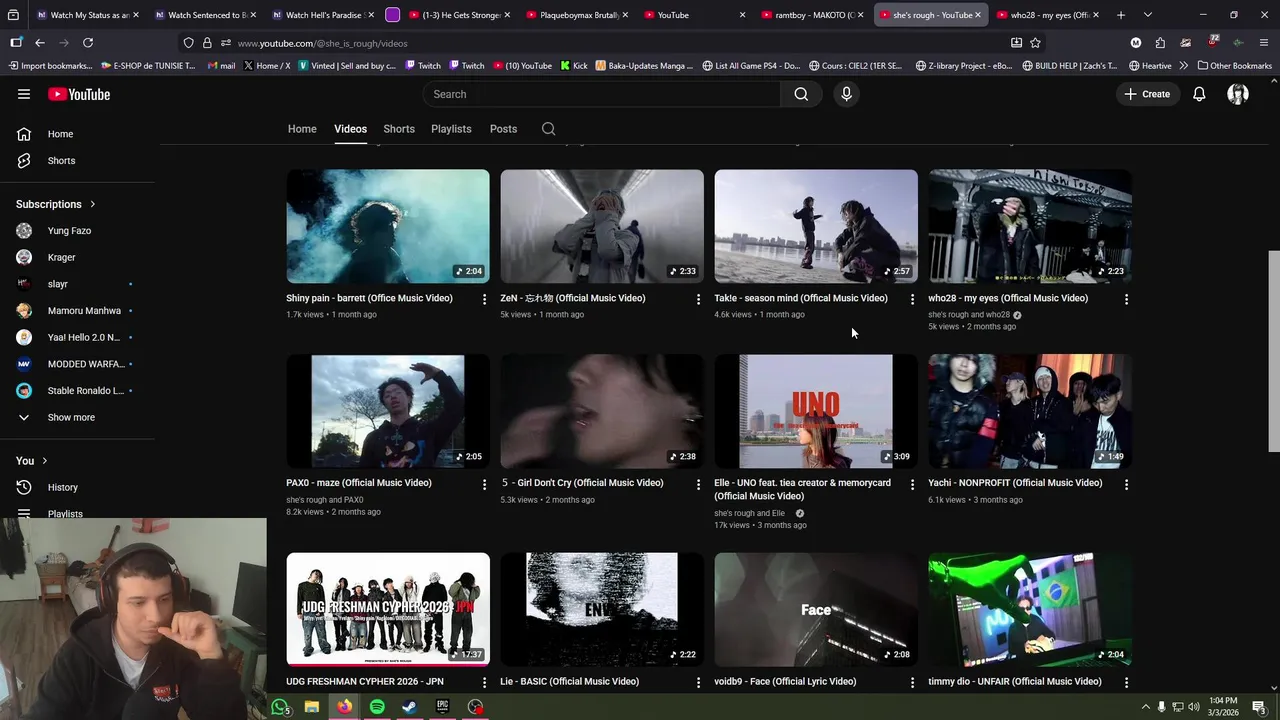Open more actions for Yachi - NONPROFIT video
Image resolution: width=1280 pixels, height=720 pixels.
point(1126,484)
